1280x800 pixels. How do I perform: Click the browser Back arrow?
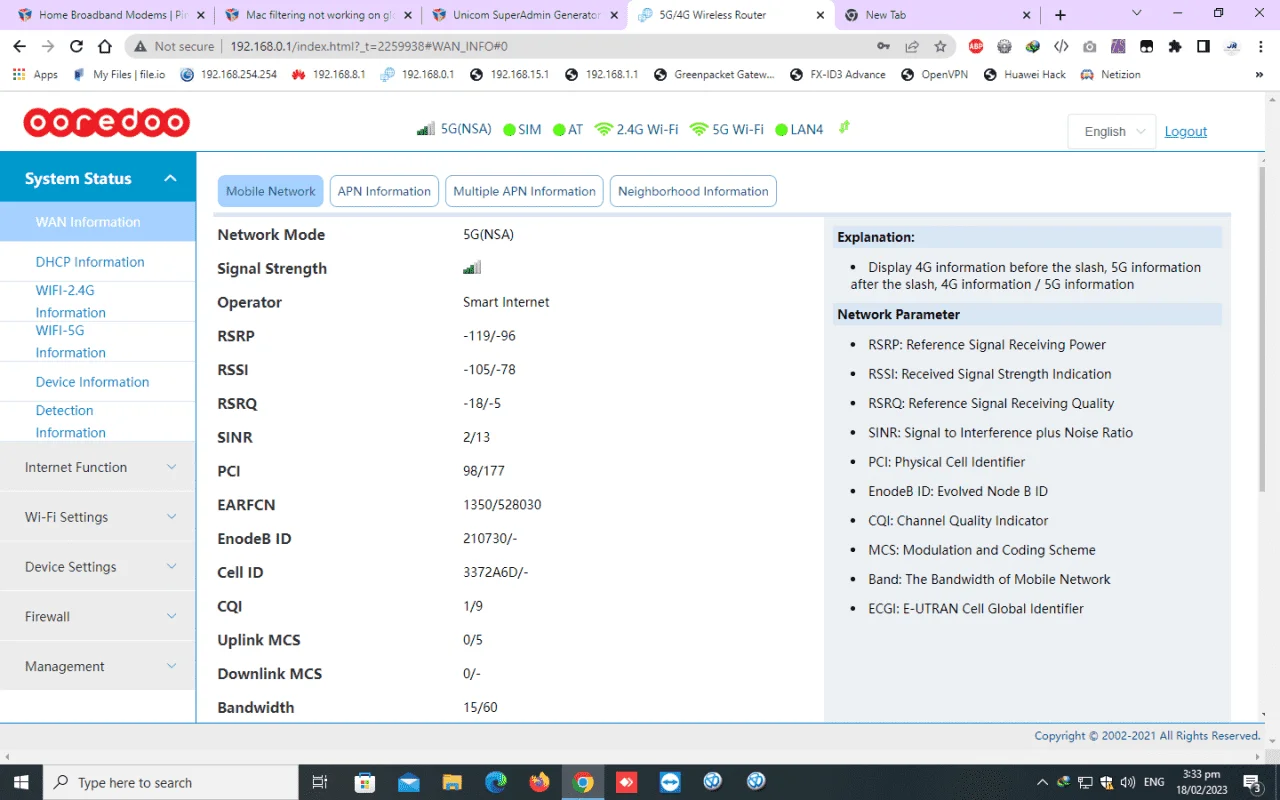[19, 46]
